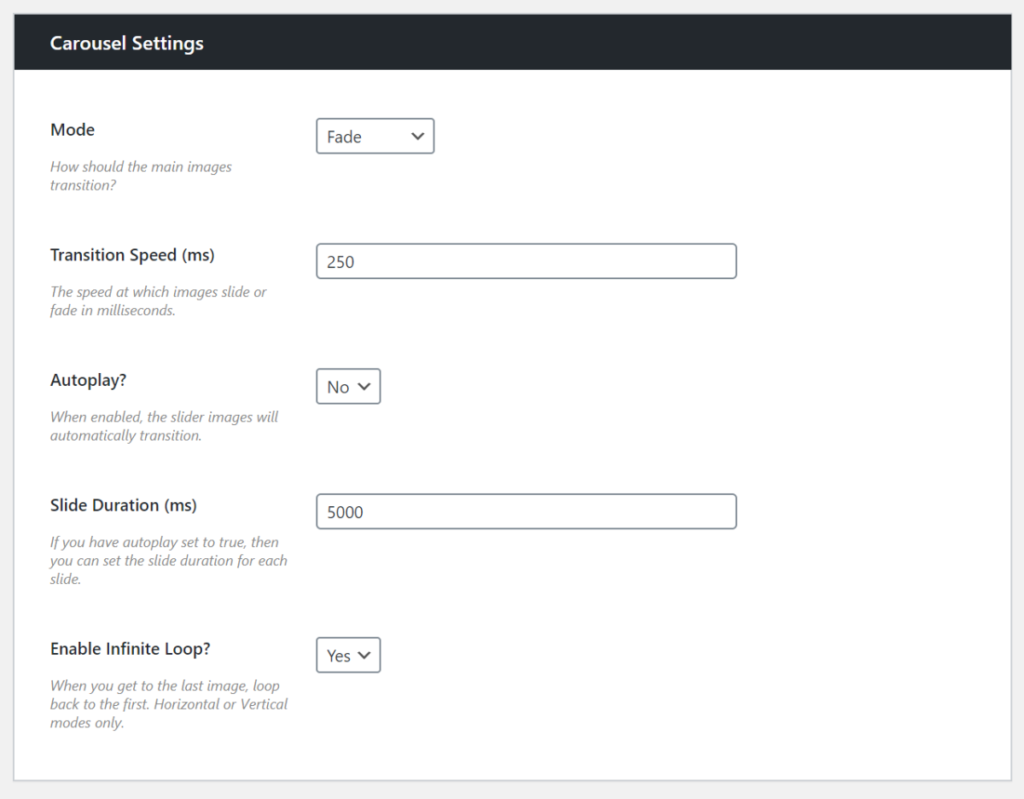Click the fade transition help text
The width and height of the screenshot is (1024, 799).
(140, 176)
